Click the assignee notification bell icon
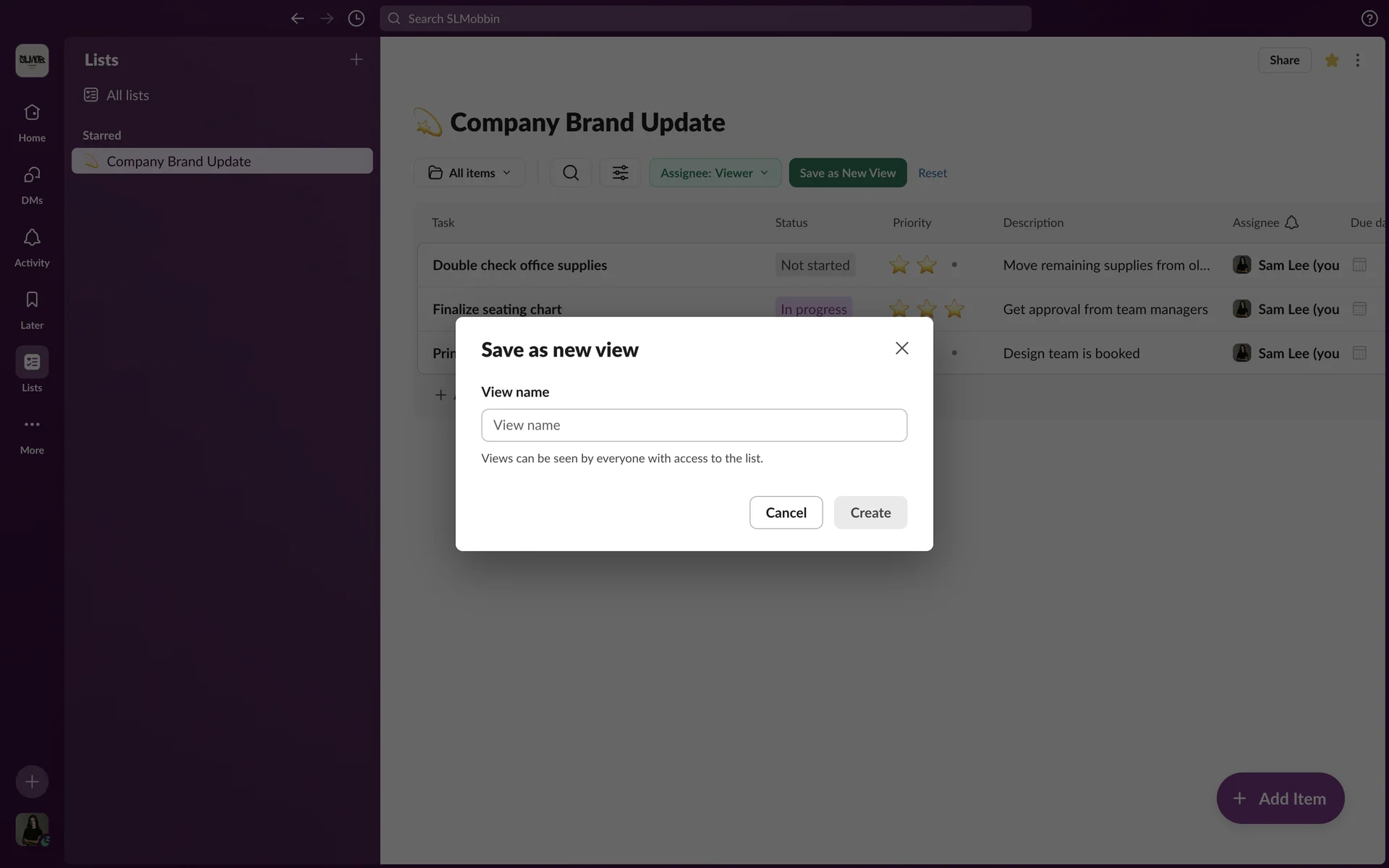The image size is (1389, 868). [1291, 223]
